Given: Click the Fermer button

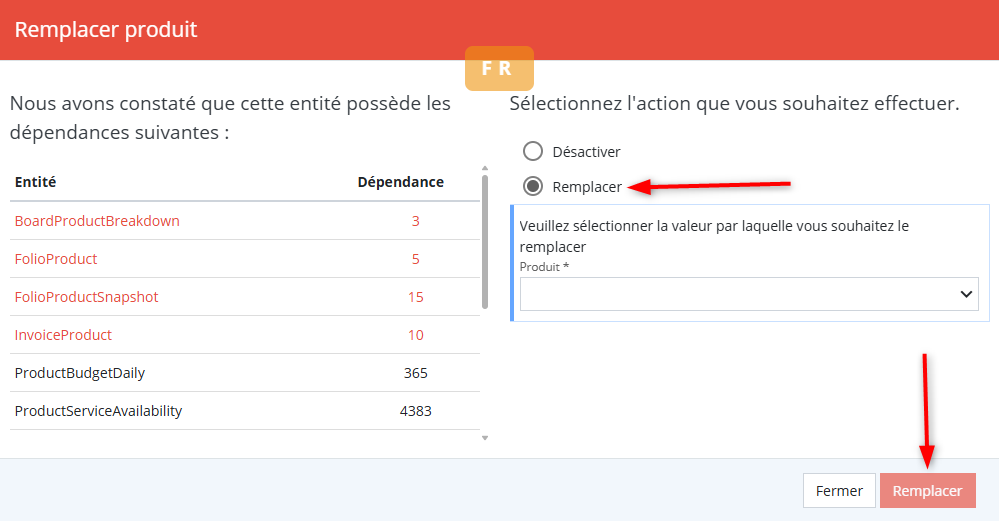Looking at the screenshot, I should [839, 491].
